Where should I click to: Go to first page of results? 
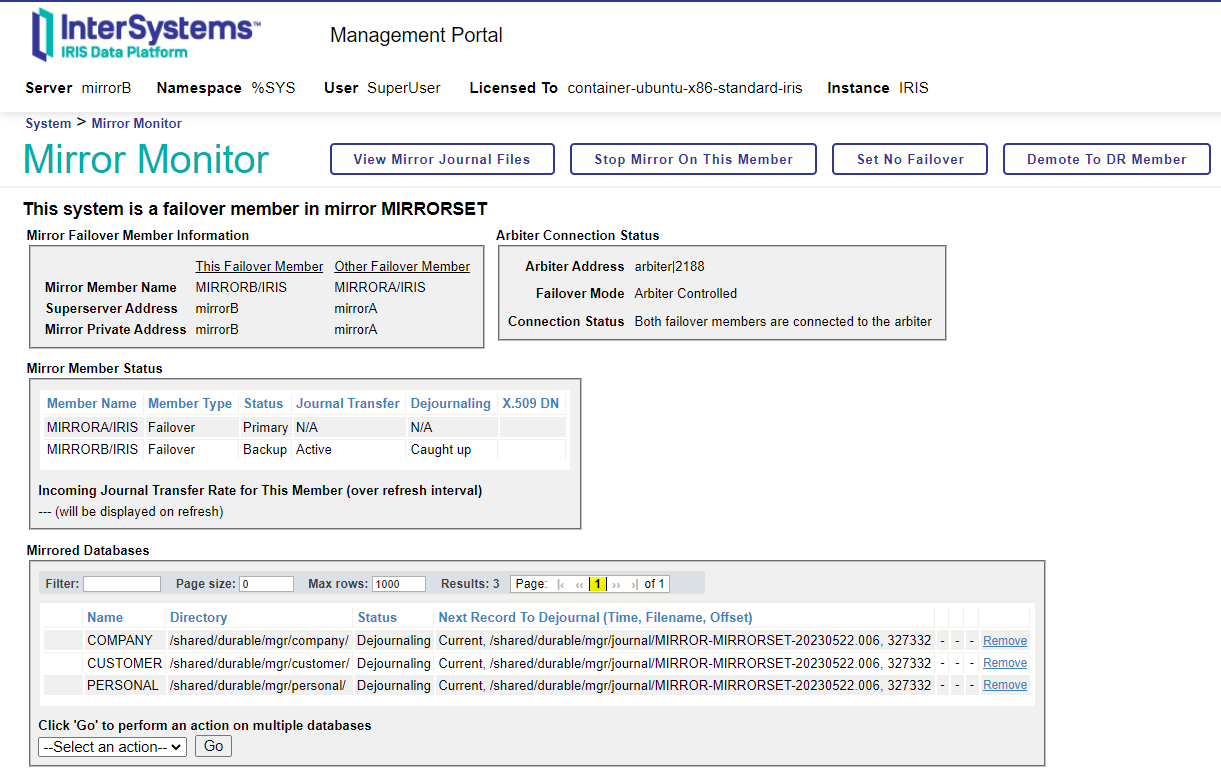tap(561, 585)
